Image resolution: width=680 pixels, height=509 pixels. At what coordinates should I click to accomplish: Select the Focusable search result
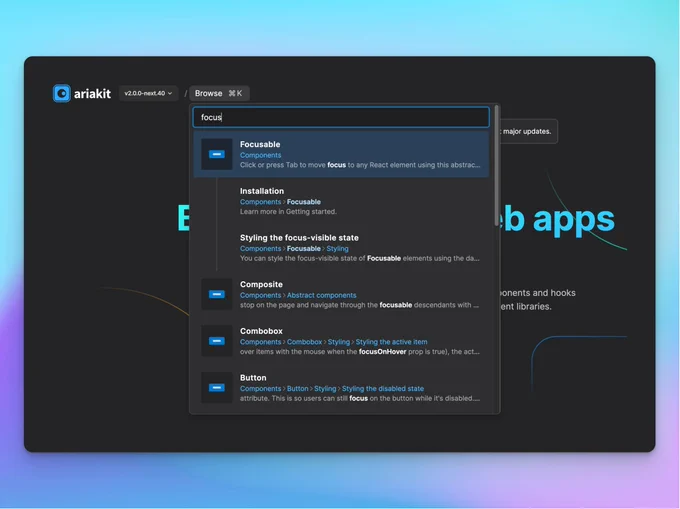click(341, 154)
